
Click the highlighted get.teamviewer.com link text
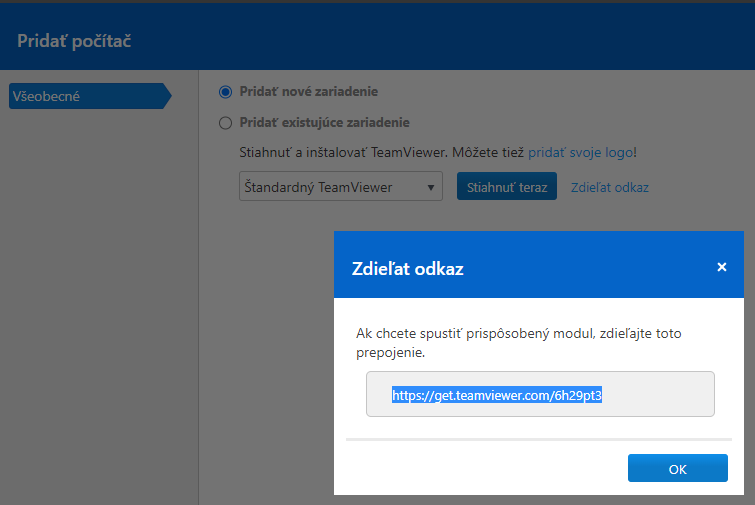496,395
